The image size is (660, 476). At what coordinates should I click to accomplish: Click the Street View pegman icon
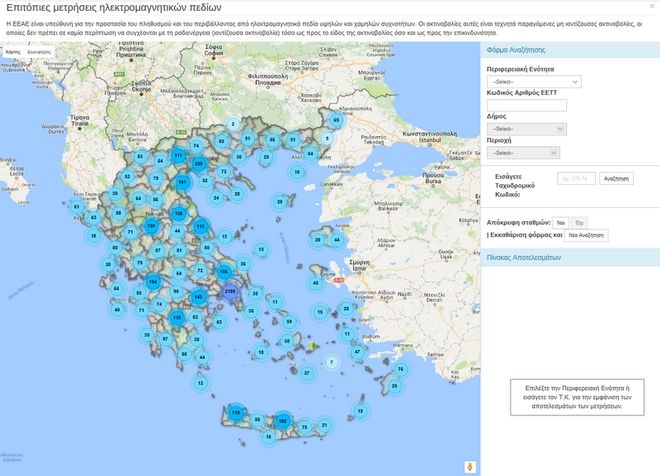[470, 465]
